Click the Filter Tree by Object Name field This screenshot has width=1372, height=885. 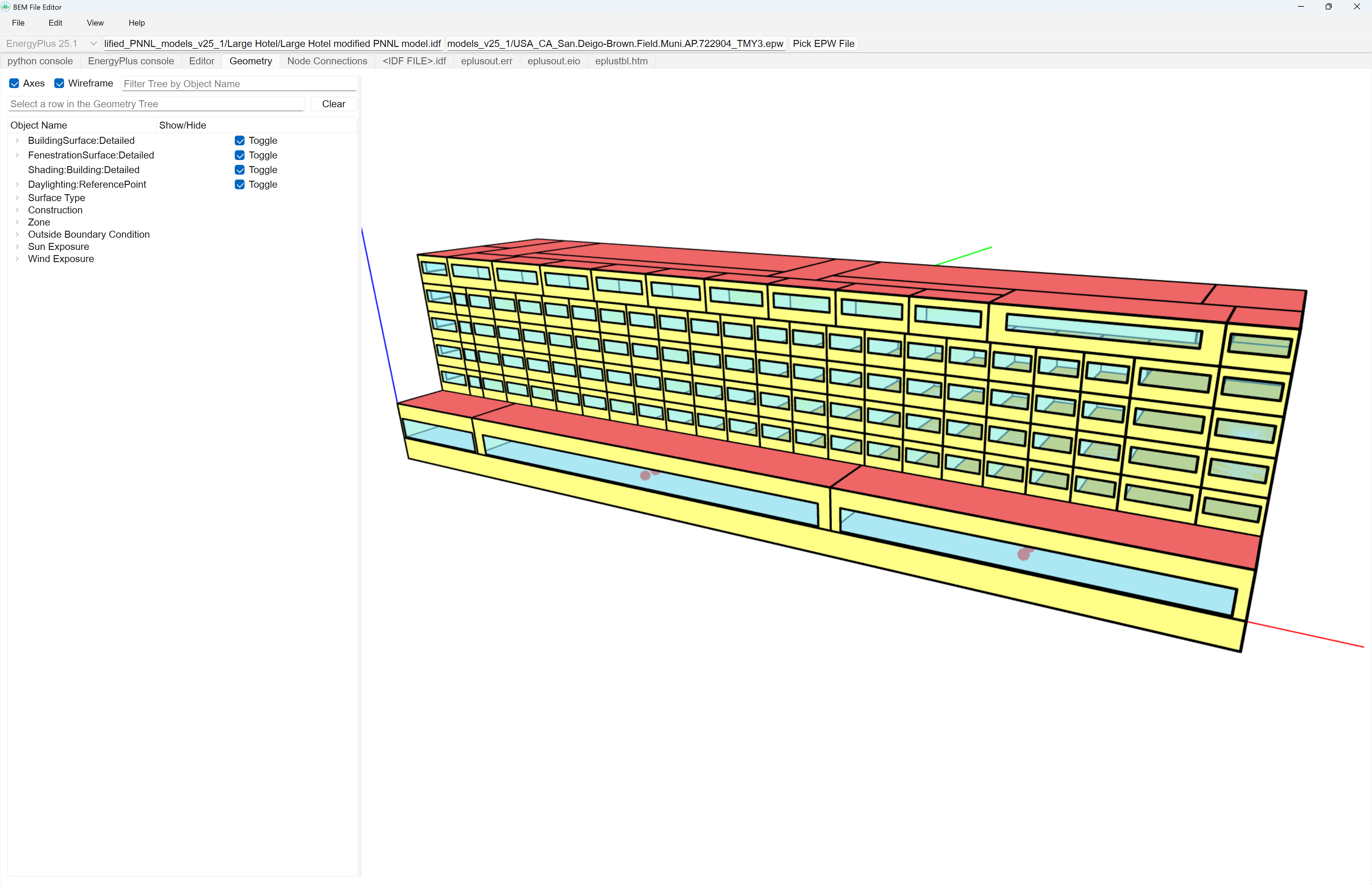240,84
